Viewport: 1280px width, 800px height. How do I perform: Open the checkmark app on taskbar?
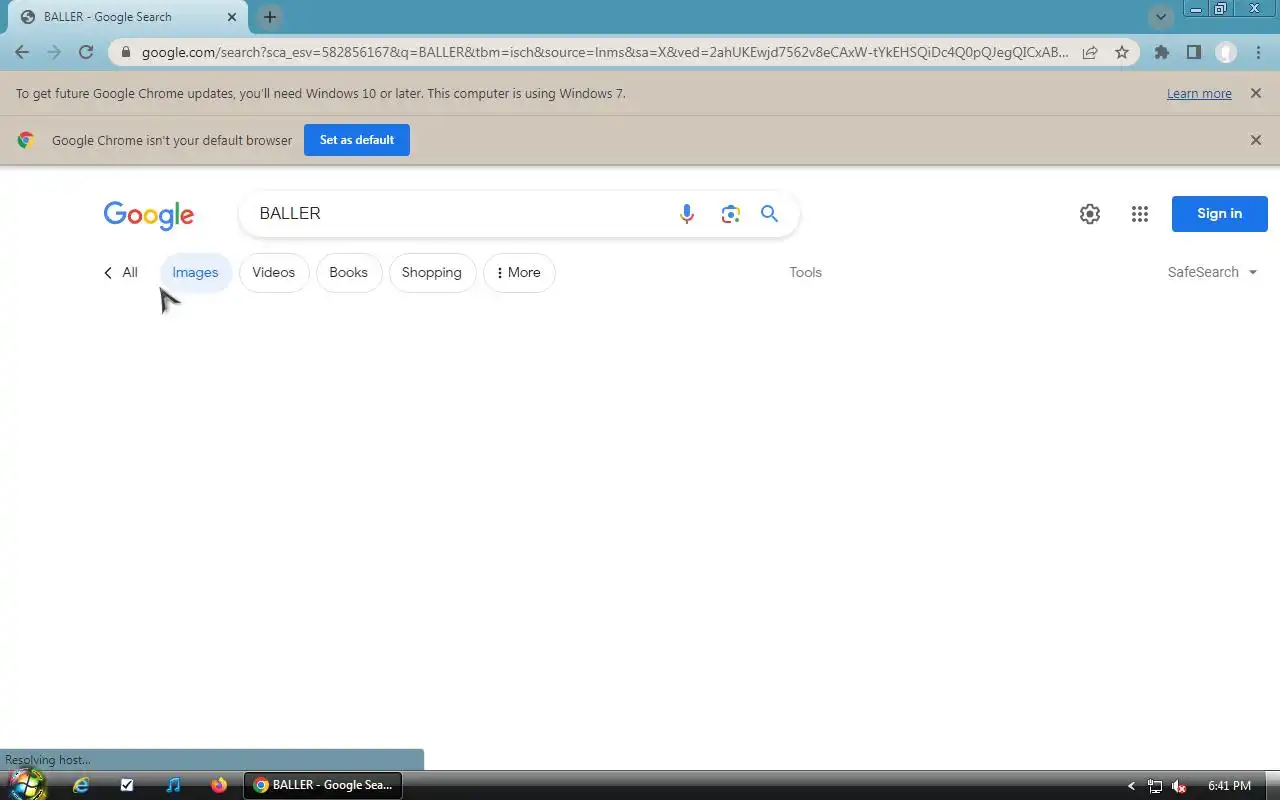(127, 785)
